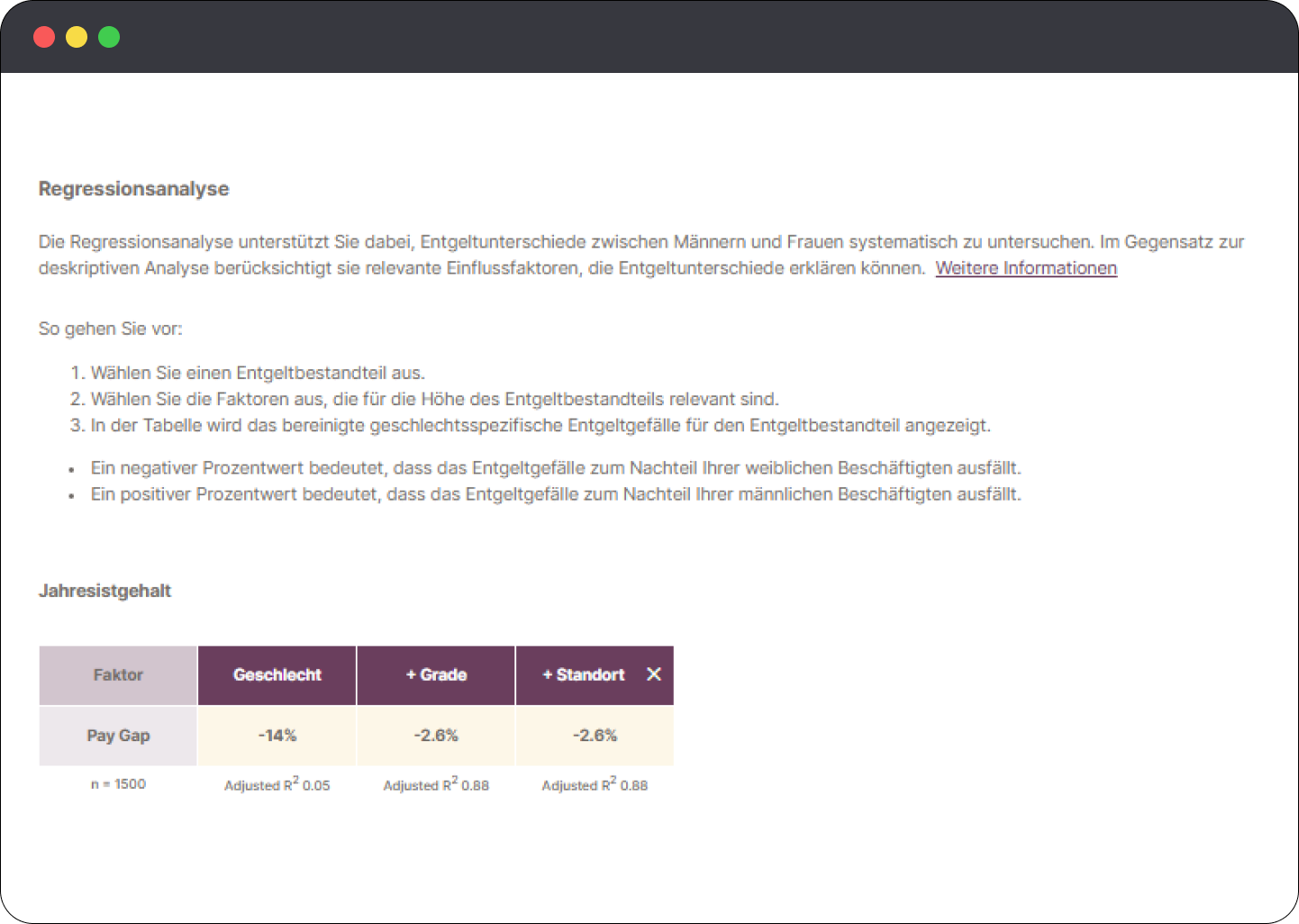1299x924 pixels.
Task: Select the Faktor header cell
Action: click(x=118, y=675)
